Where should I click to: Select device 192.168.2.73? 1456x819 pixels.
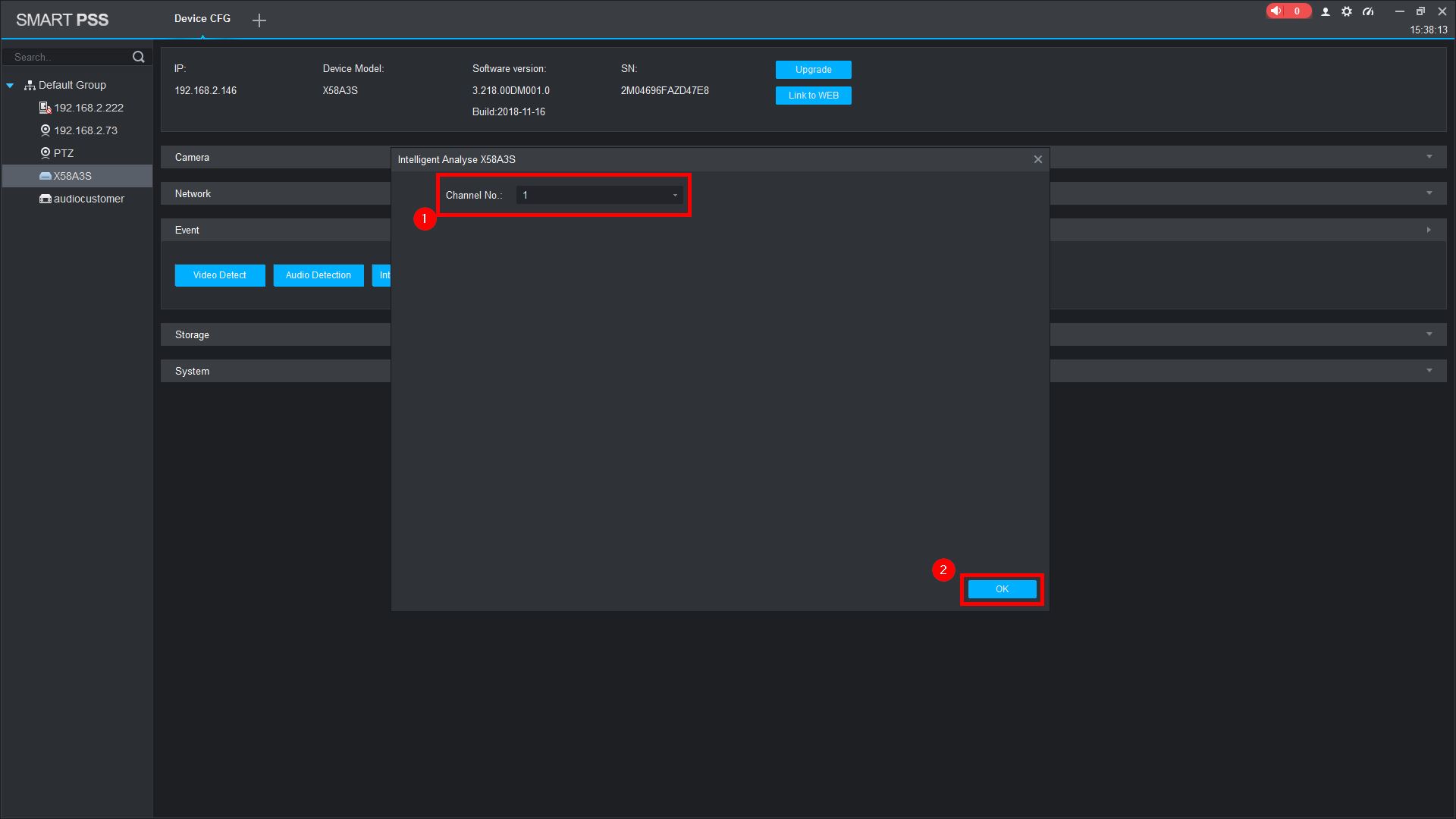[x=85, y=130]
